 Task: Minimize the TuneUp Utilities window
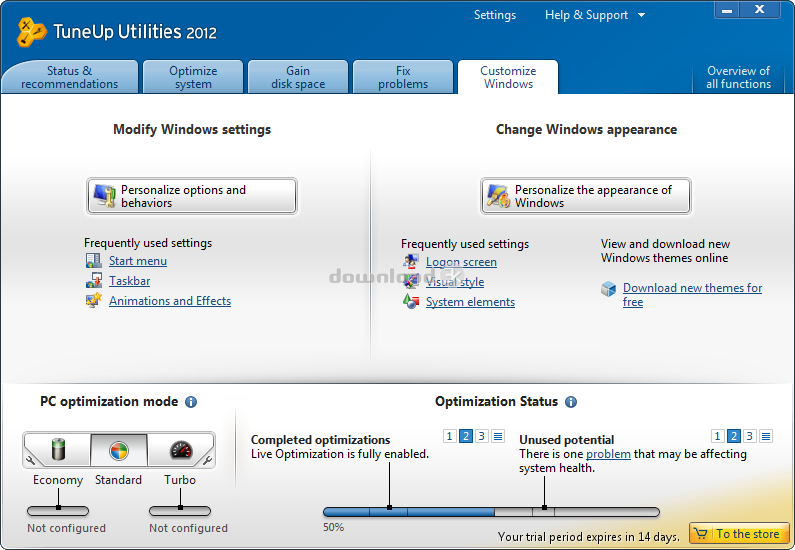(x=728, y=10)
